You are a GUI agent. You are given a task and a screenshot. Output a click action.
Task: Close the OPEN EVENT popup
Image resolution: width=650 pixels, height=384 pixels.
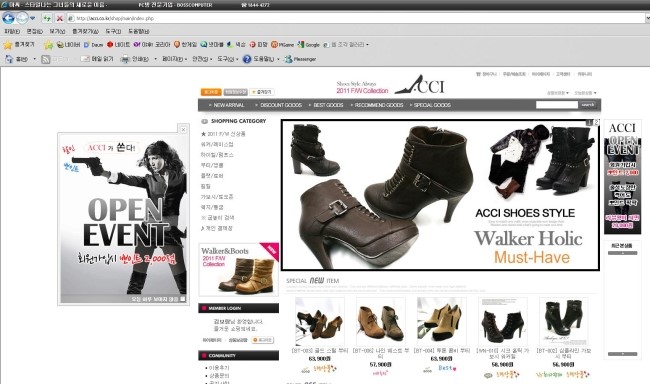point(183,129)
